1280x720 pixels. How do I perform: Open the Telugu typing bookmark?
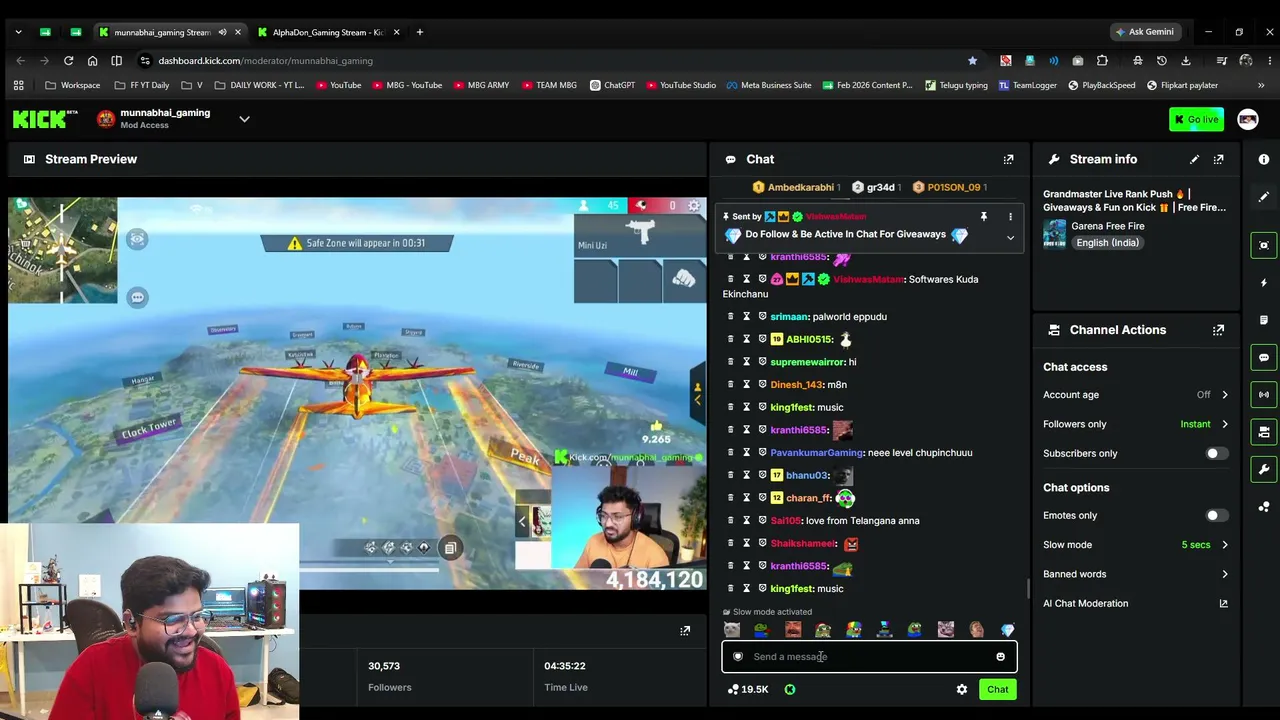point(956,85)
